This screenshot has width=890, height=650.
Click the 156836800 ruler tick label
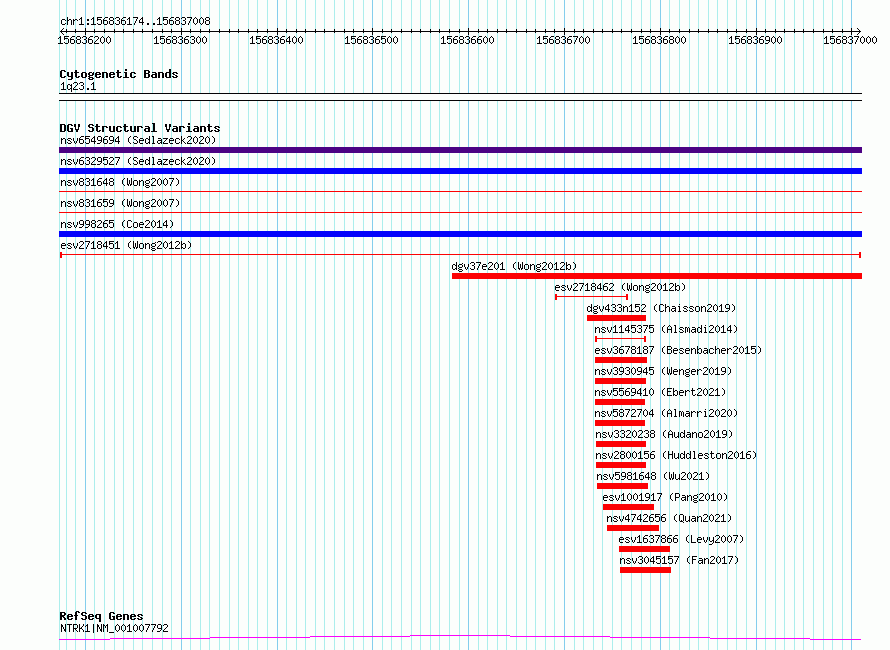tap(659, 40)
